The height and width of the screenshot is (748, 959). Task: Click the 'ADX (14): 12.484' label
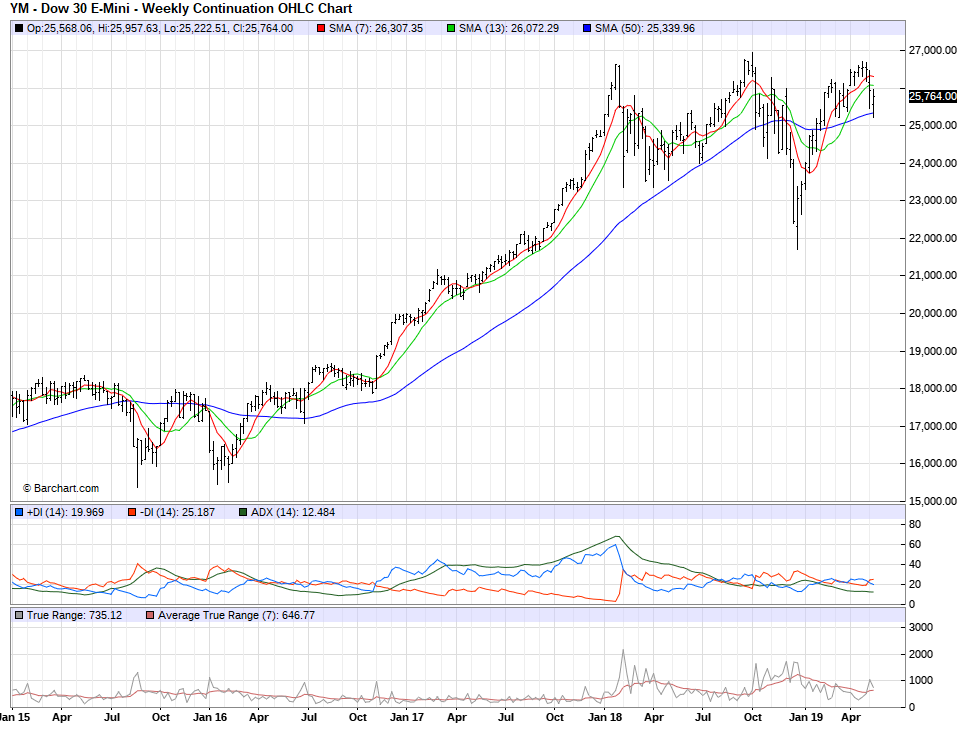(293, 513)
